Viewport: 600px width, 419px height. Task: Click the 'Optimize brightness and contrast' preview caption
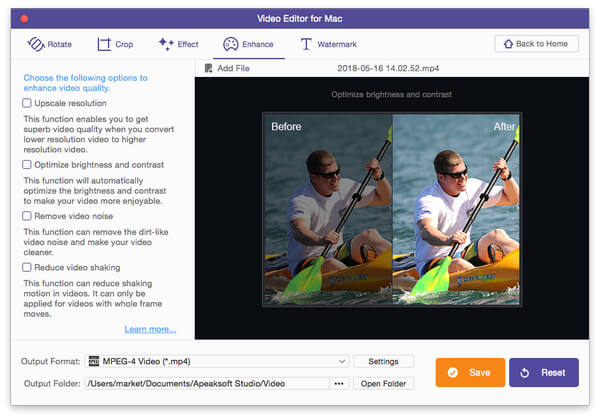tap(391, 94)
